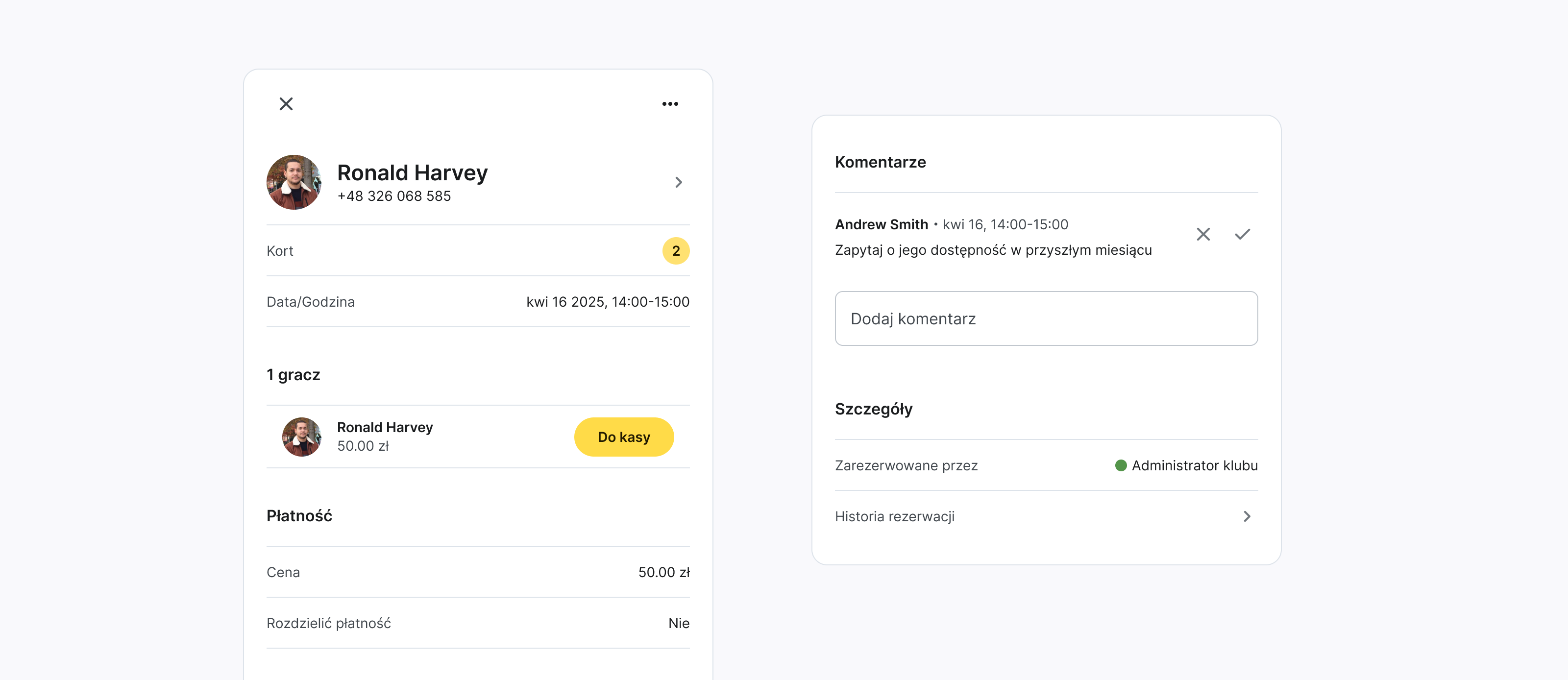
Task: Click small player avatar in player list
Action: click(x=301, y=437)
